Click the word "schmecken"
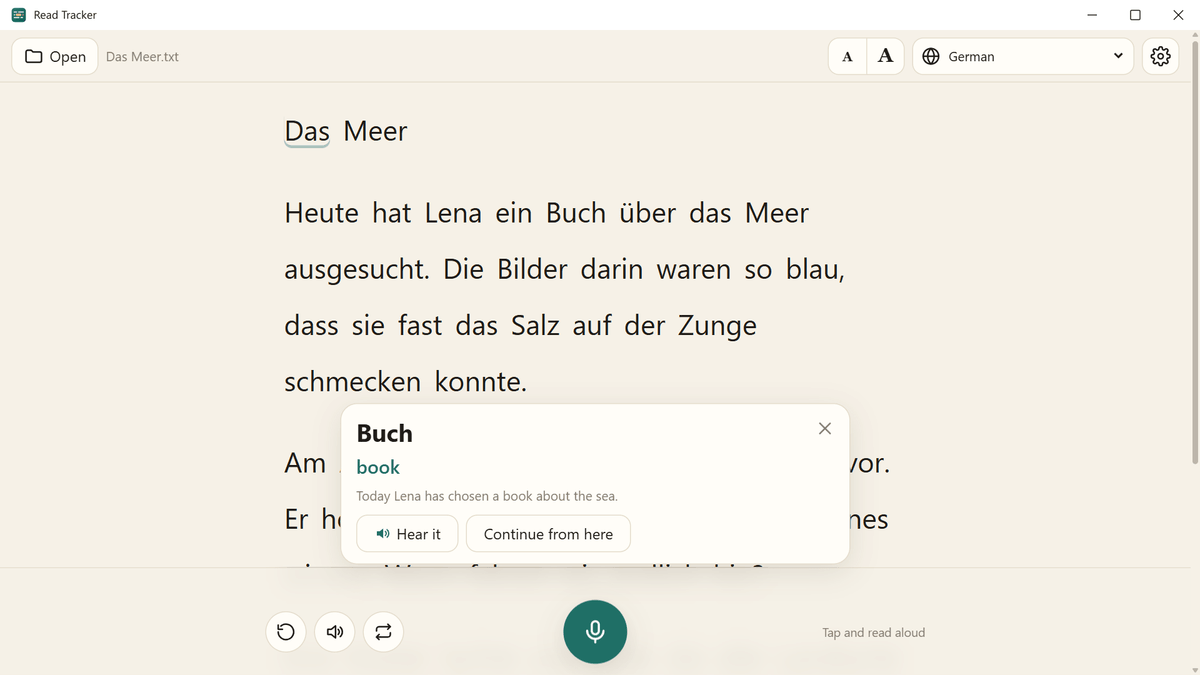The height and width of the screenshot is (675, 1200). [353, 382]
